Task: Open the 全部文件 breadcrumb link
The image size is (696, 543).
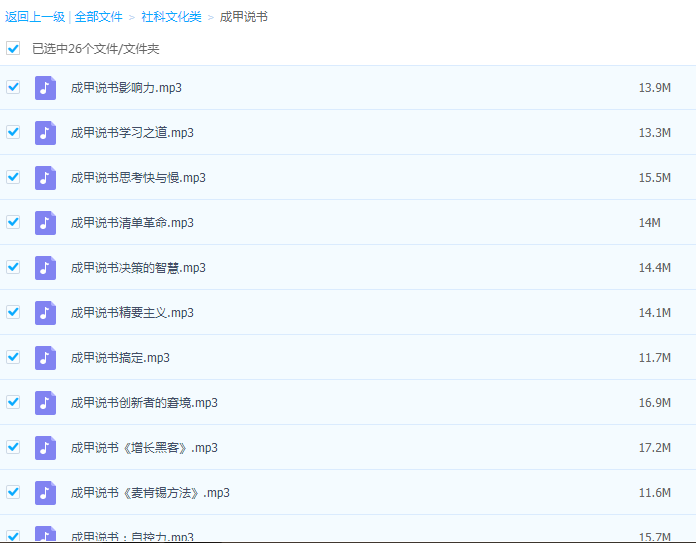Action: click(99, 17)
